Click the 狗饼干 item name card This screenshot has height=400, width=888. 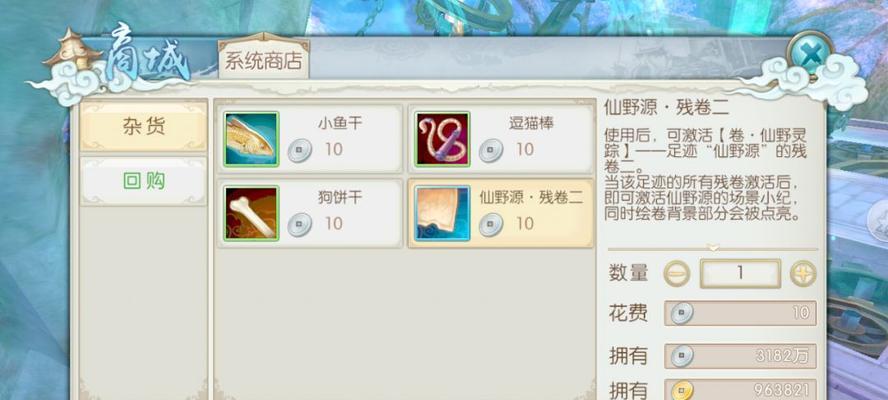[310, 213]
